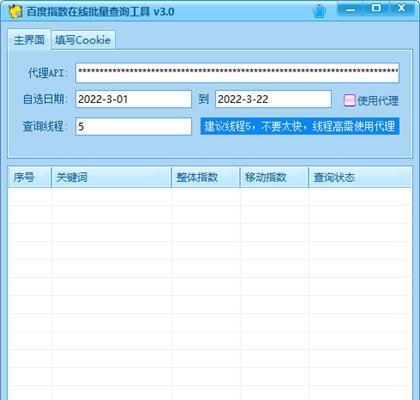Click the 到 label between the date fields

pyautogui.click(x=203, y=99)
